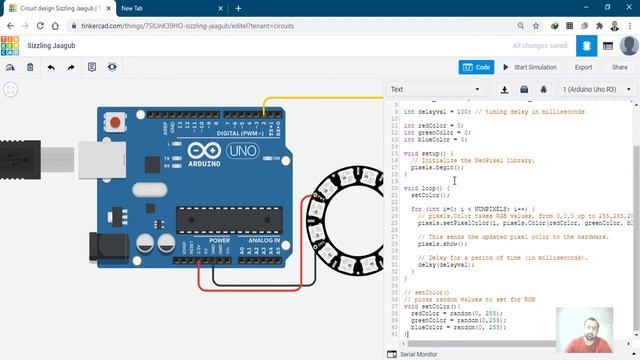The width and height of the screenshot is (640, 360).
Task: Open the user profile avatar
Action: (629, 46)
